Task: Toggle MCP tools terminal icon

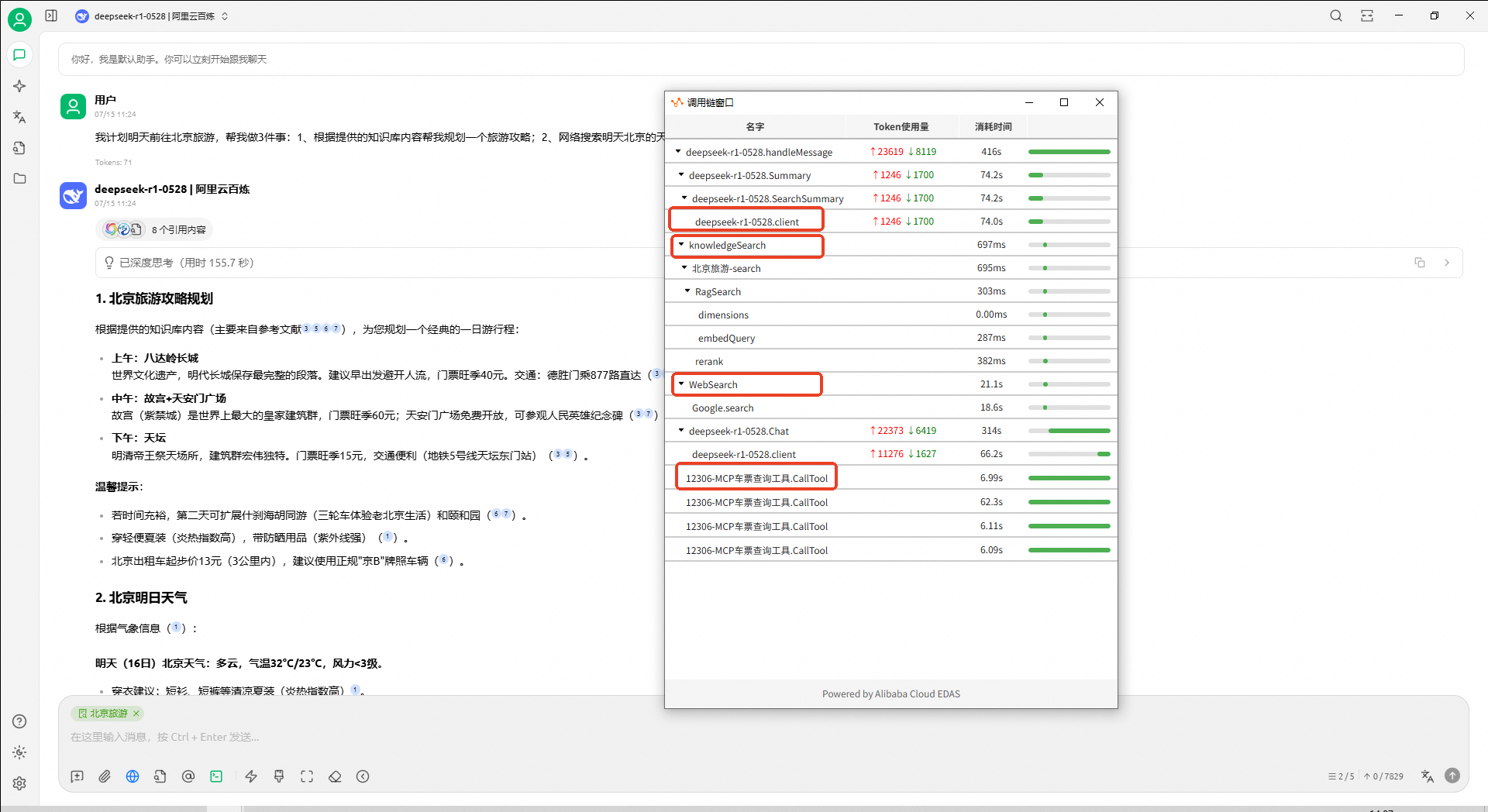Action: click(216, 776)
